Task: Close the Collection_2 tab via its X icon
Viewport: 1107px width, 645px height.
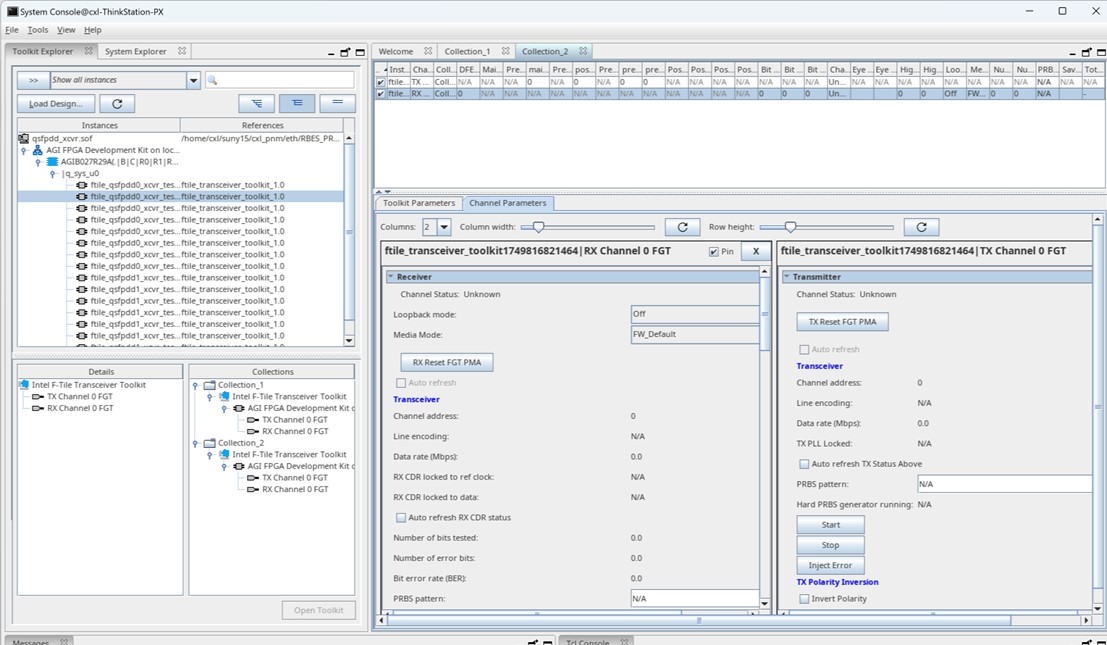Action: pyautogui.click(x=582, y=51)
